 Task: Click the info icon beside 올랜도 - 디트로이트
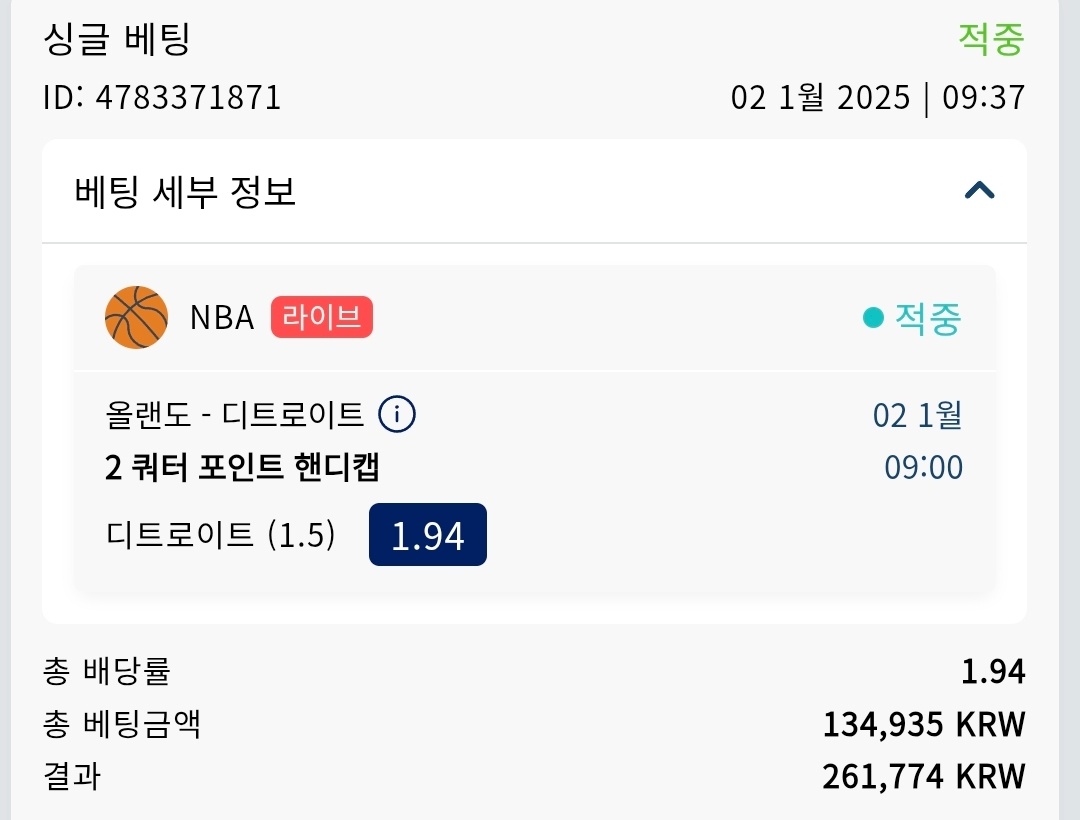[x=397, y=414]
